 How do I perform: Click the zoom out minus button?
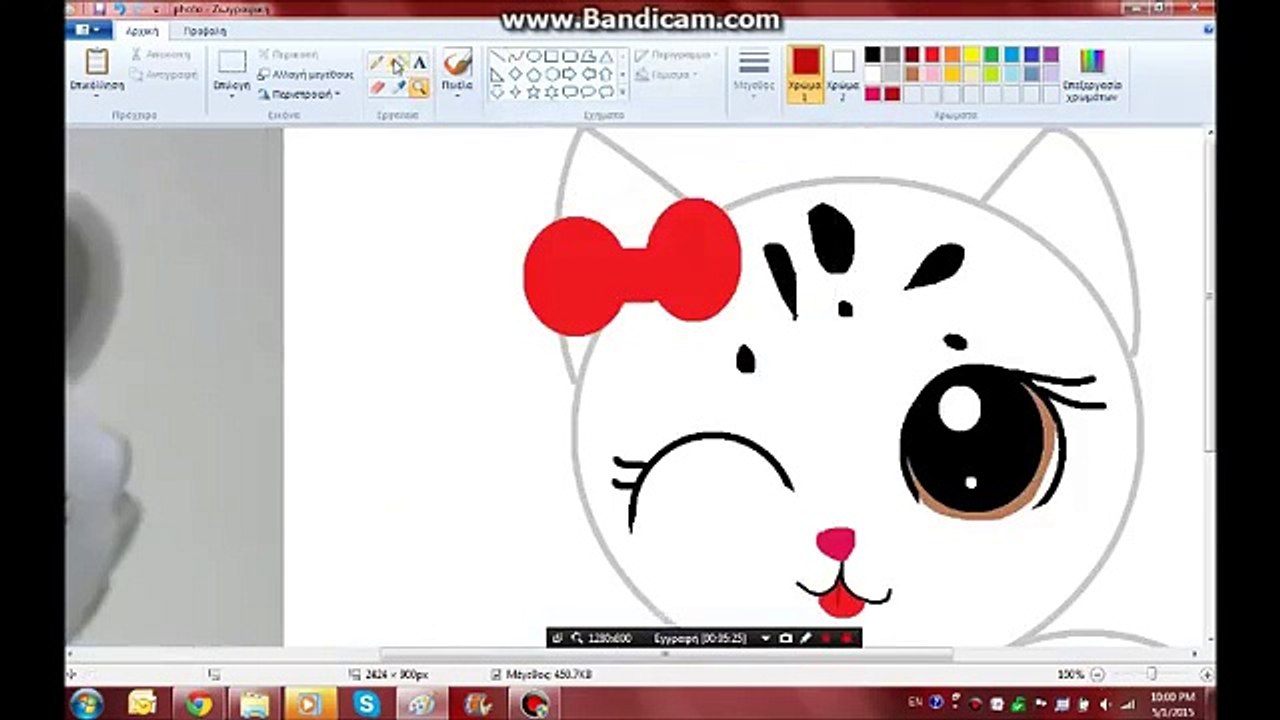(x=1097, y=675)
